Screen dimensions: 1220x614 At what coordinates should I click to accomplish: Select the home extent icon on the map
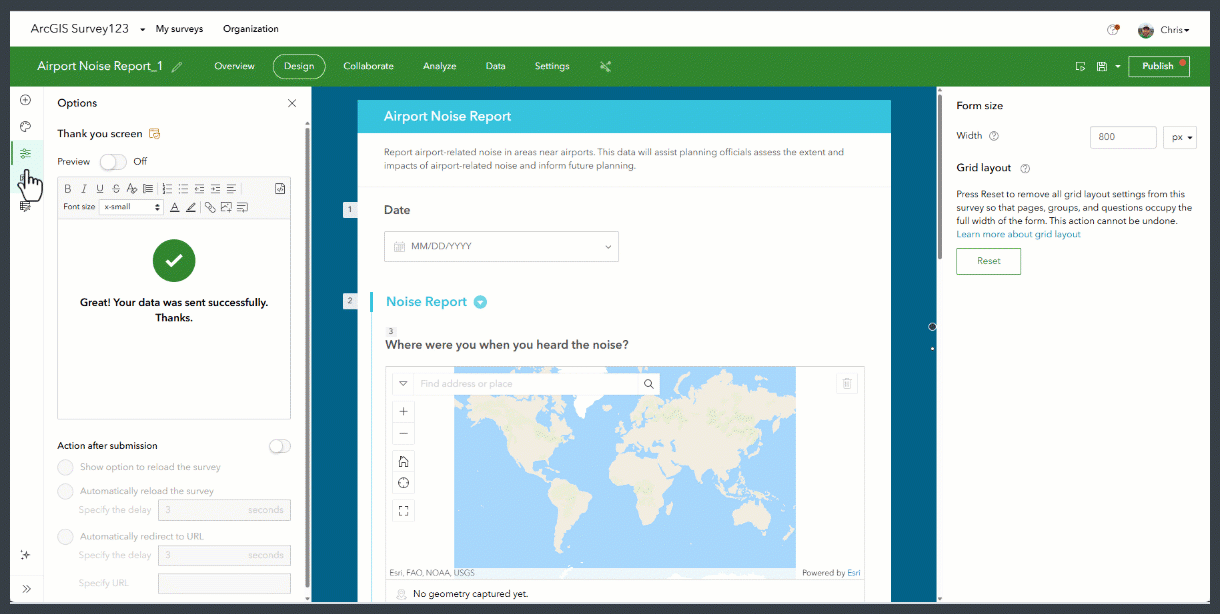pyautogui.click(x=403, y=461)
